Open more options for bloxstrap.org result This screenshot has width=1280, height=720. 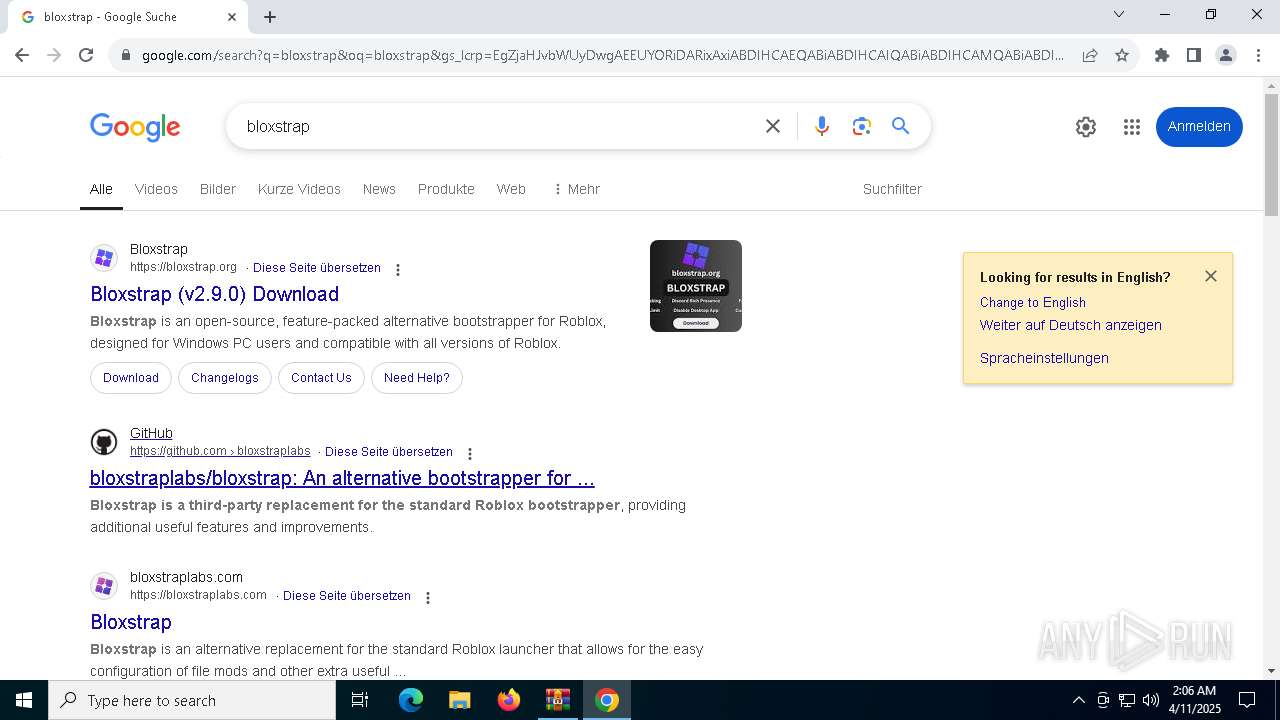(x=398, y=270)
